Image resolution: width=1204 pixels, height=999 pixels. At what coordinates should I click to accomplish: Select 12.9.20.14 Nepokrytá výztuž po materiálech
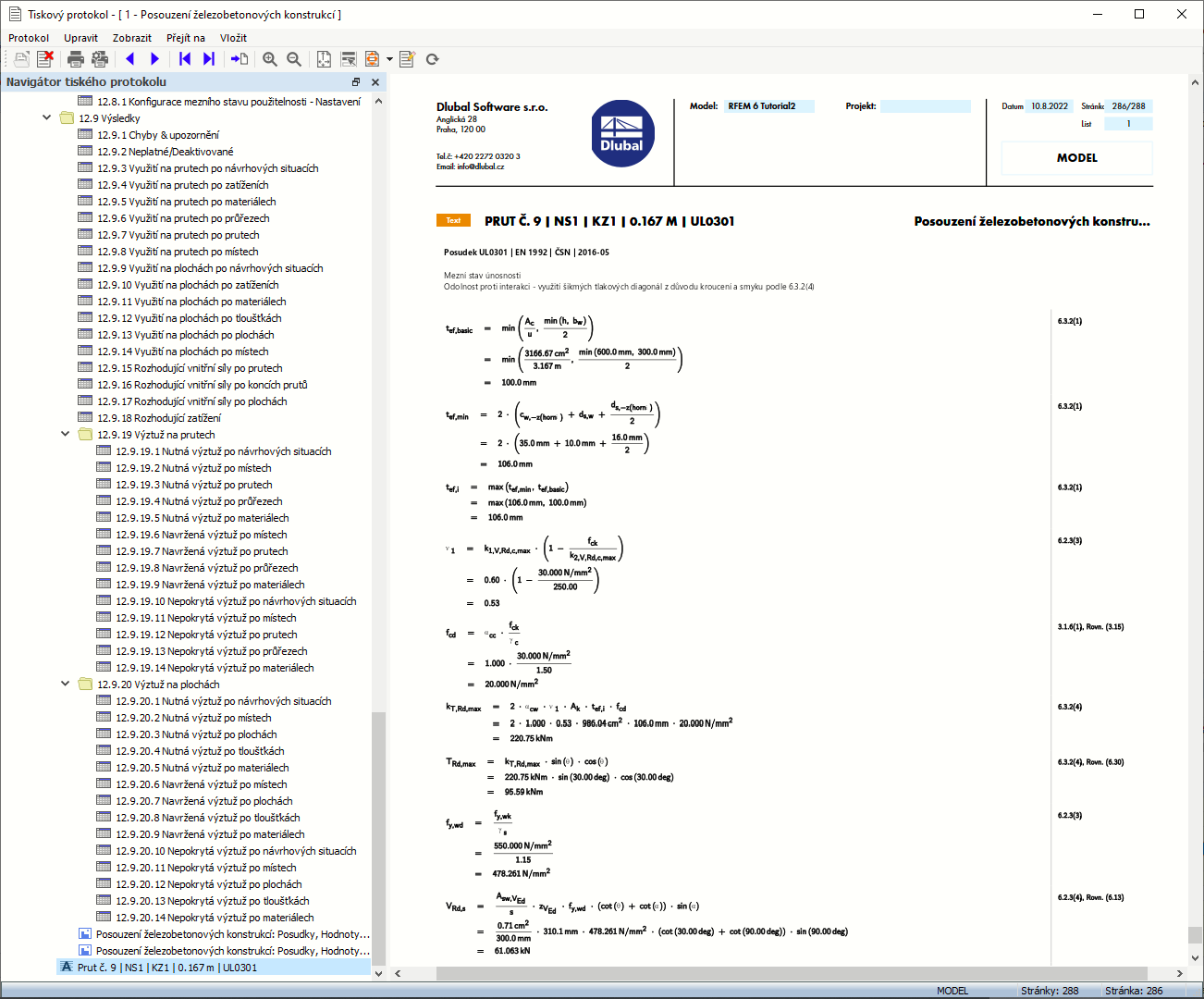pos(215,918)
